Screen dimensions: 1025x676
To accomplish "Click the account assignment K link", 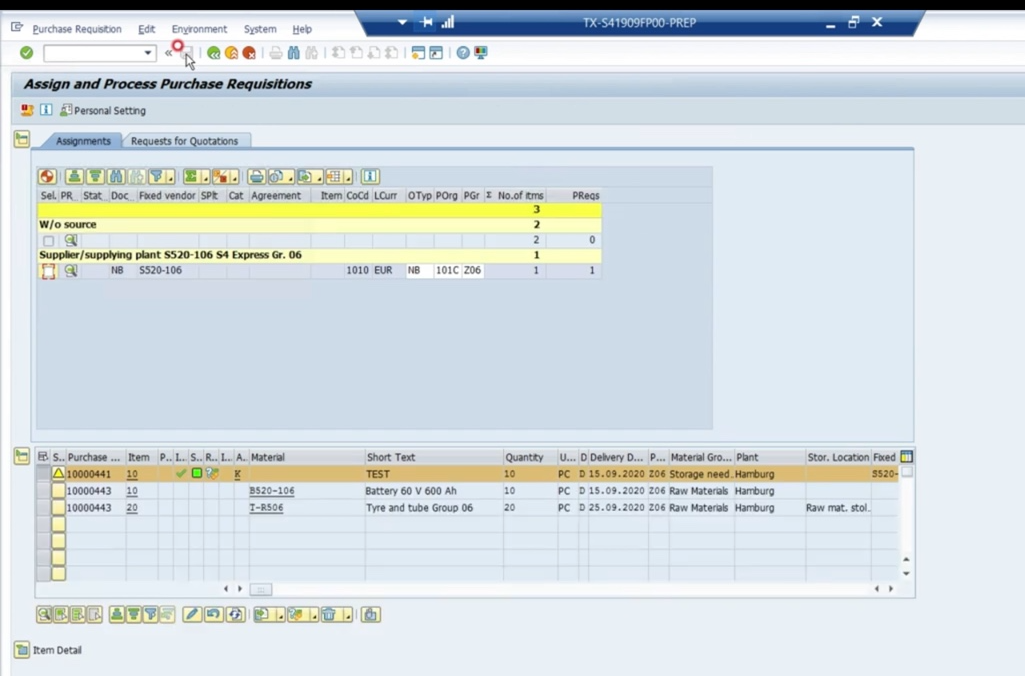I will (237, 473).
